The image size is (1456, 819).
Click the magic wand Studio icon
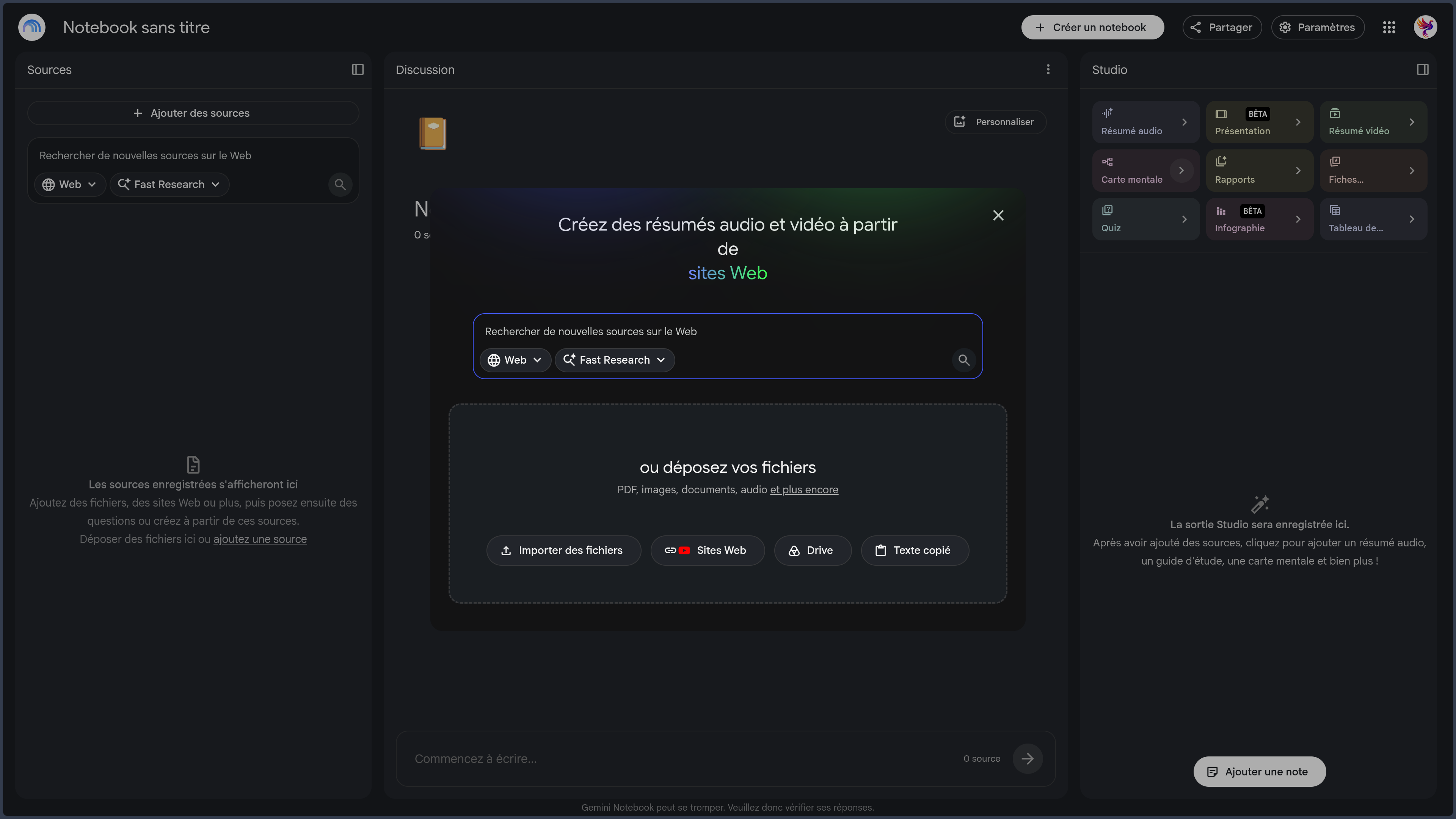point(1260,504)
